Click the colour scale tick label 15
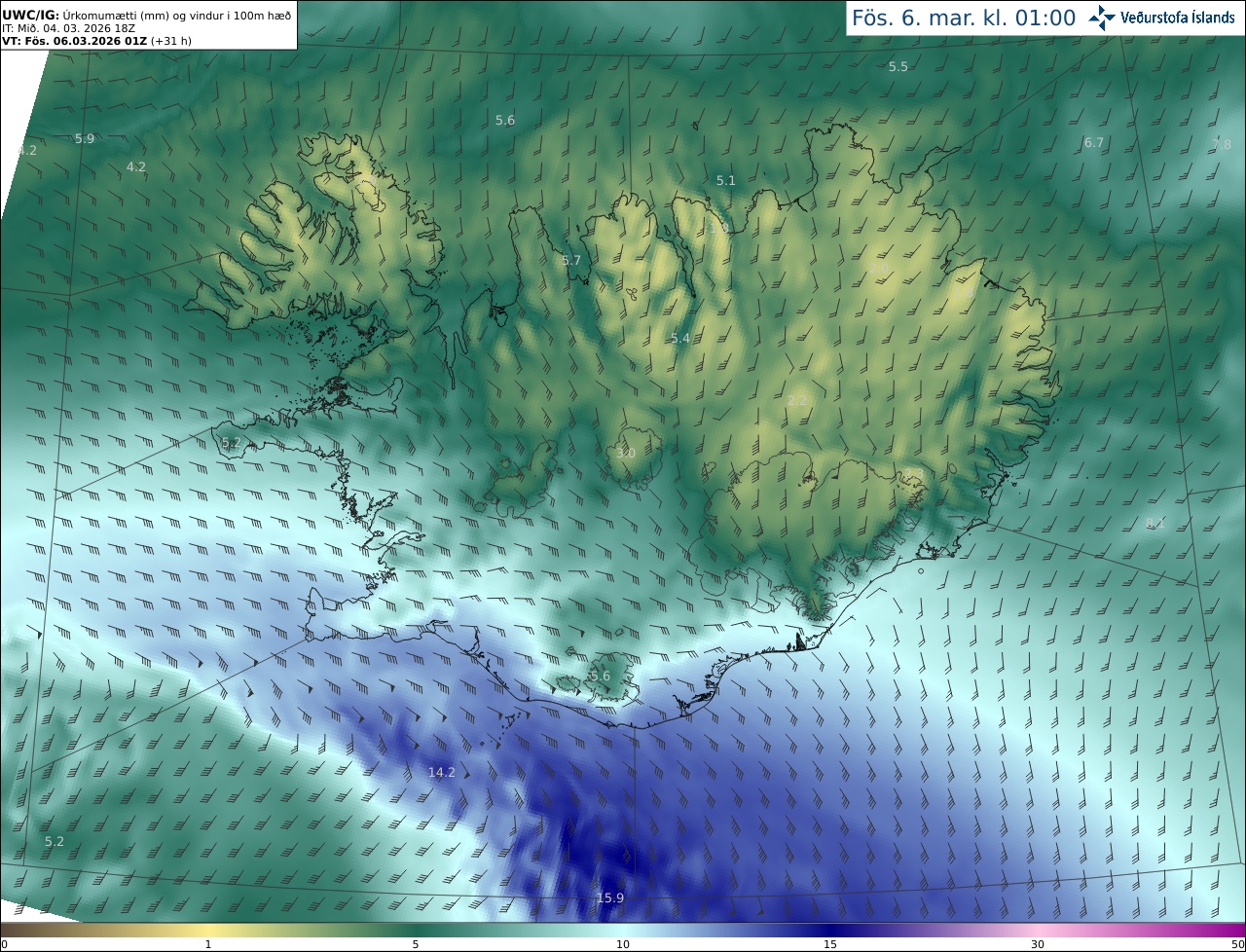The height and width of the screenshot is (952, 1246). (x=830, y=944)
